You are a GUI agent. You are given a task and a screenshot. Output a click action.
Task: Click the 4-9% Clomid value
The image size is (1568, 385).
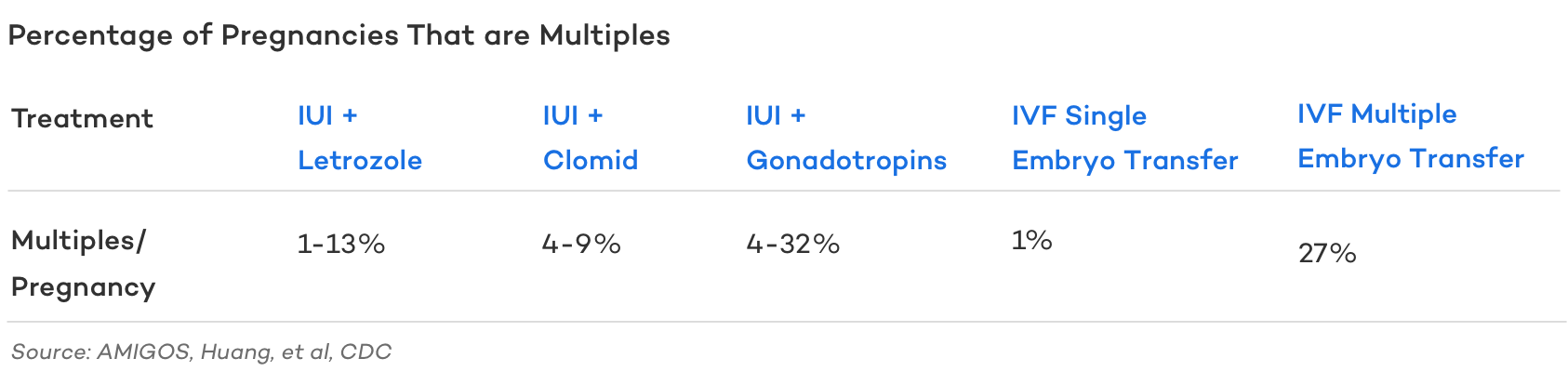coord(581,244)
